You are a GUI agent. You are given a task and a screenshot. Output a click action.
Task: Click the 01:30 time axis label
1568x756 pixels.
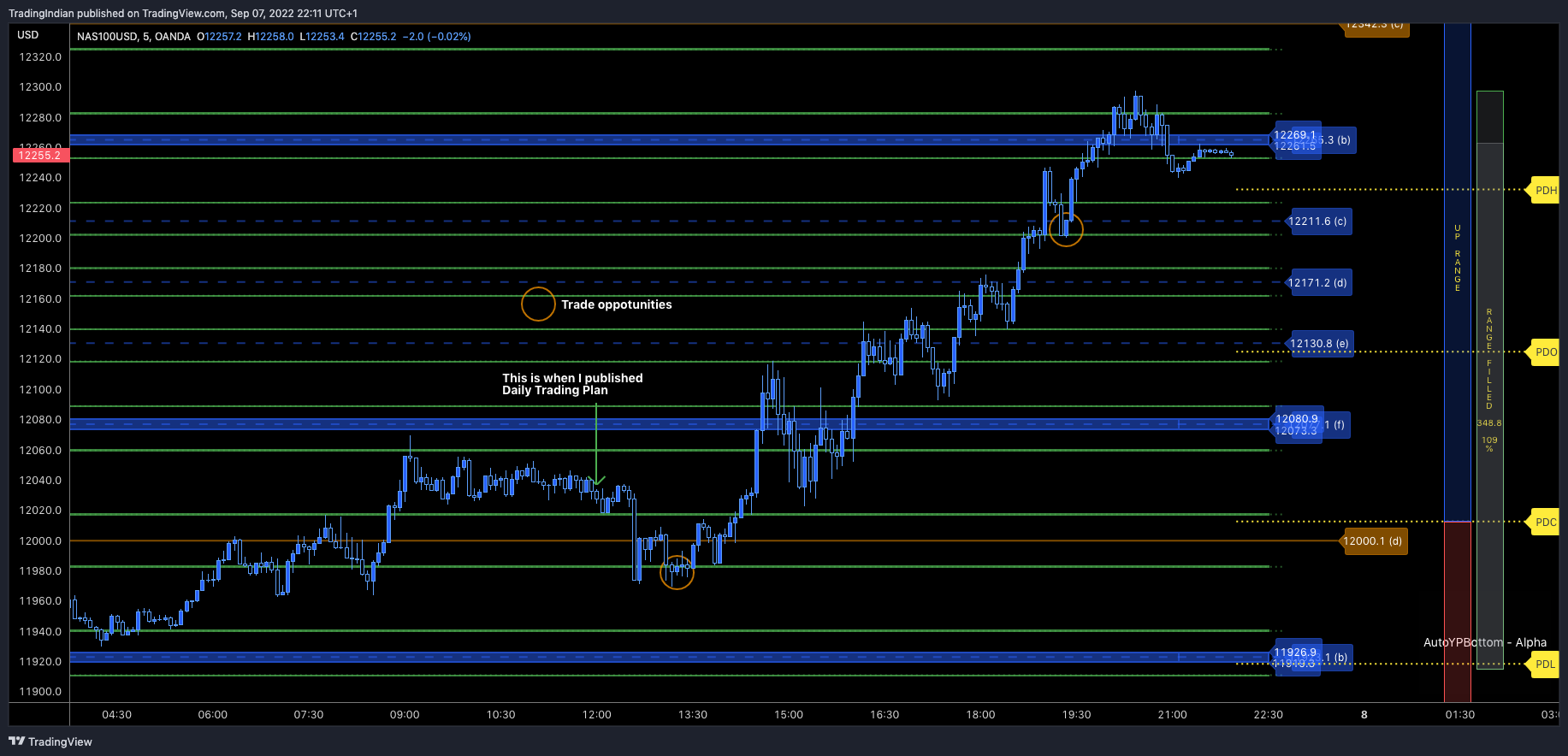(1460, 715)
